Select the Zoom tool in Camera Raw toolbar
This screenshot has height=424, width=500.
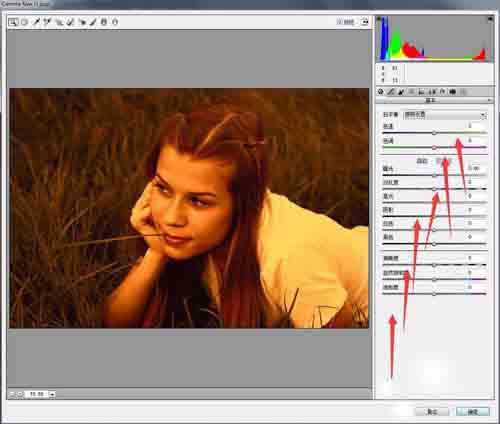pyautogui.click(x=13, y=22)
